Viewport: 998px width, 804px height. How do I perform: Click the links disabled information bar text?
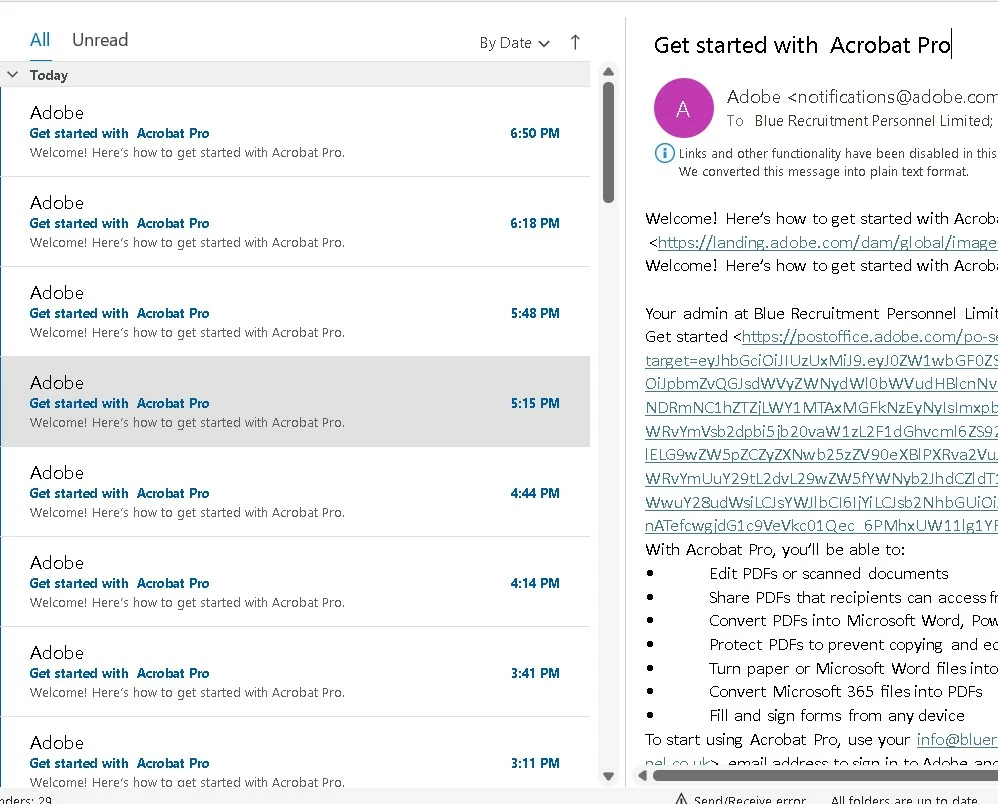(837, 162)
